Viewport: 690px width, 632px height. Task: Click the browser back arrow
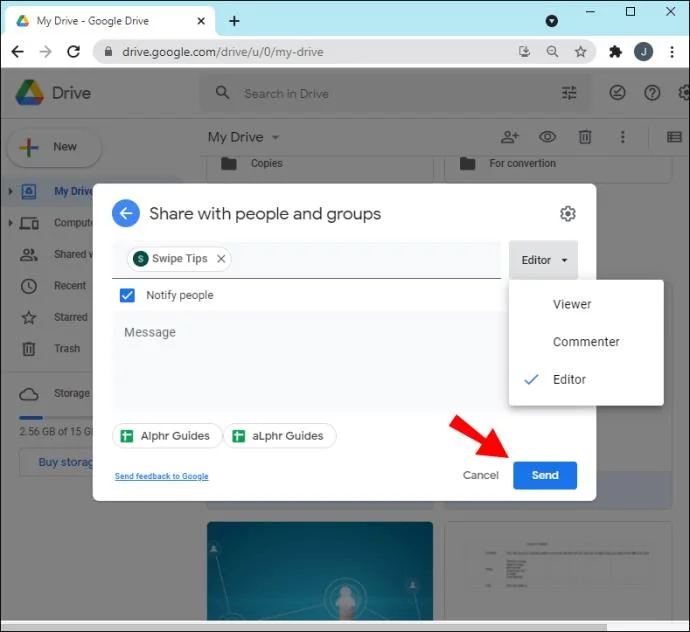pyautogui.click(x=18, y=52)
